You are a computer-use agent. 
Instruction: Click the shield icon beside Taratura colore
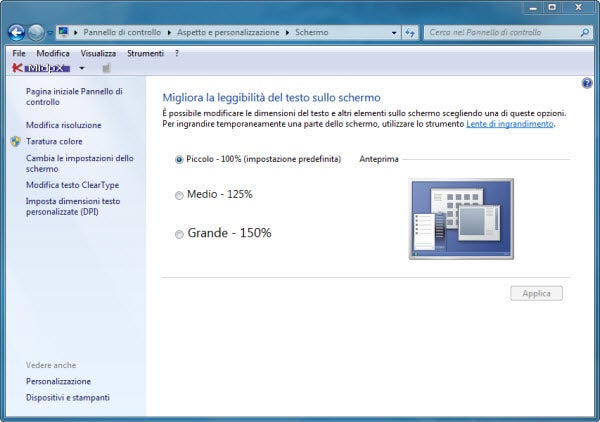[16, 142]
